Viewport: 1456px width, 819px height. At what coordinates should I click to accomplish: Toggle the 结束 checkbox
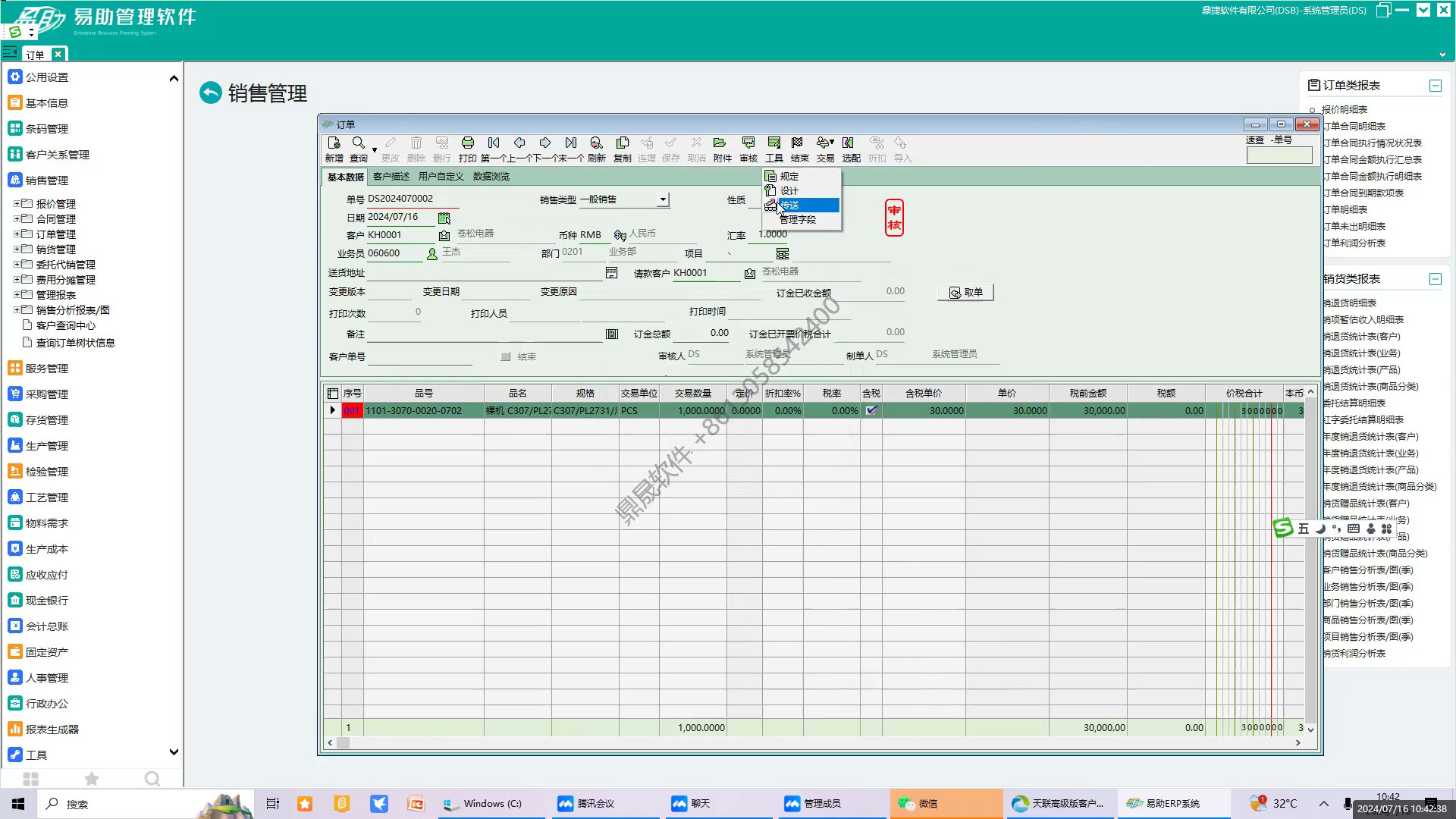pos(506,357)
